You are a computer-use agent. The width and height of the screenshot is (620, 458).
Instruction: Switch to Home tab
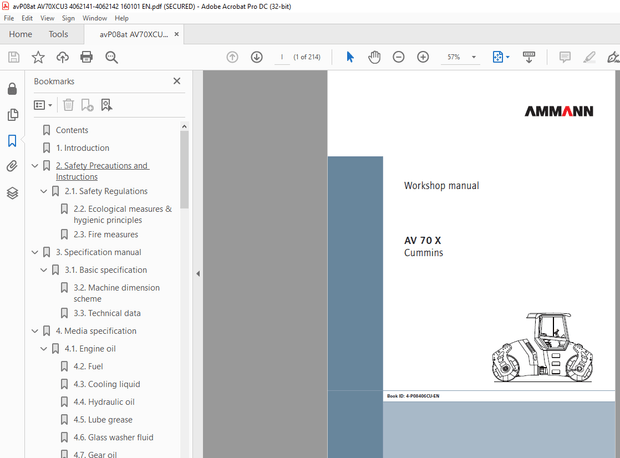(x=21, y=34)
